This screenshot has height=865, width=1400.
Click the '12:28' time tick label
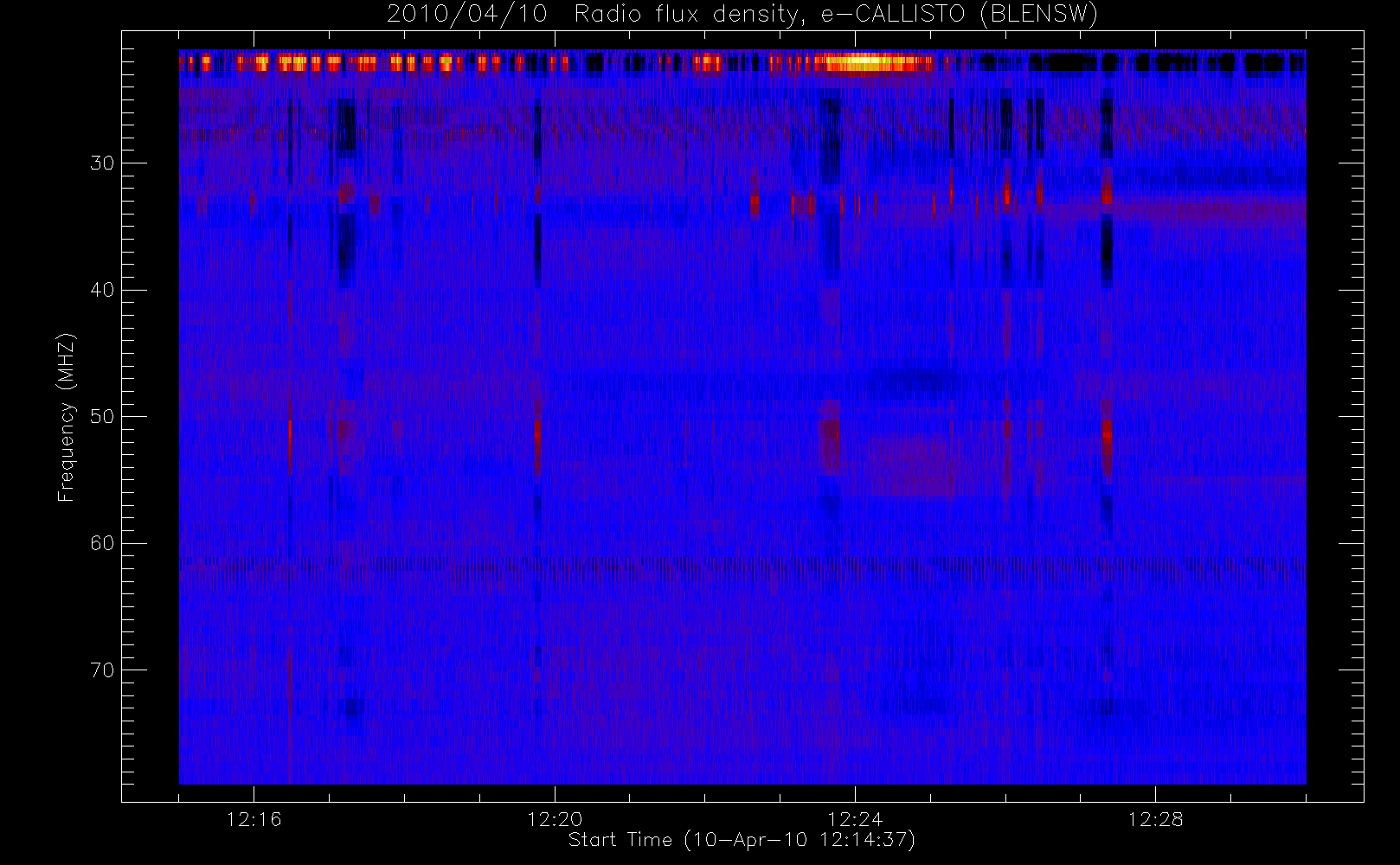coord(1155,819)
